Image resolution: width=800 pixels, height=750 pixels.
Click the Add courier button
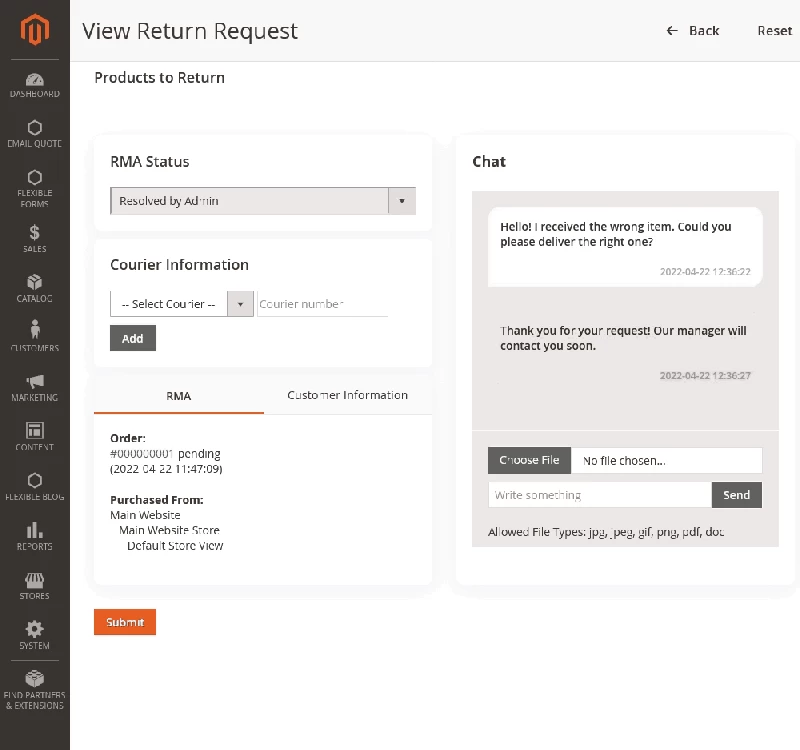pyautogui.click(x=133, y=338)
